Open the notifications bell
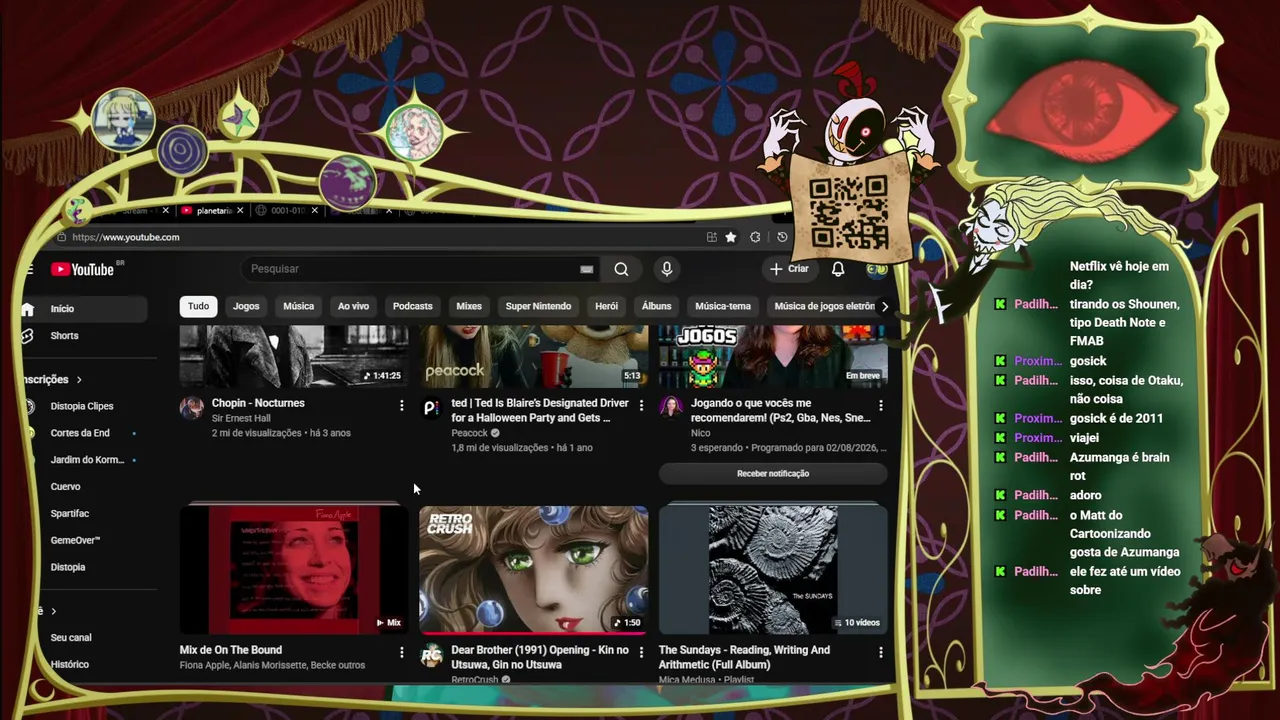 tap(838, 269)
